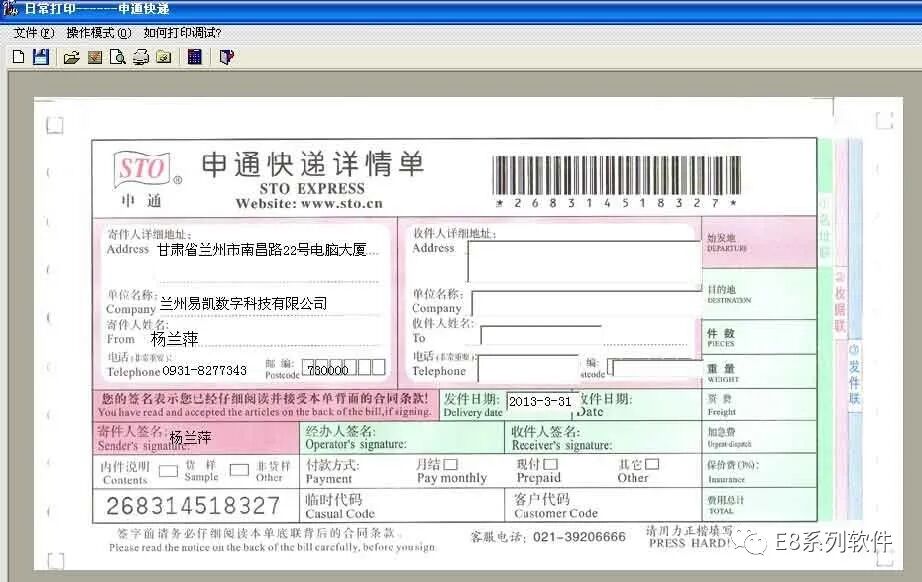
Task: Click the recipient Company input box
Action: pos(586,304)
